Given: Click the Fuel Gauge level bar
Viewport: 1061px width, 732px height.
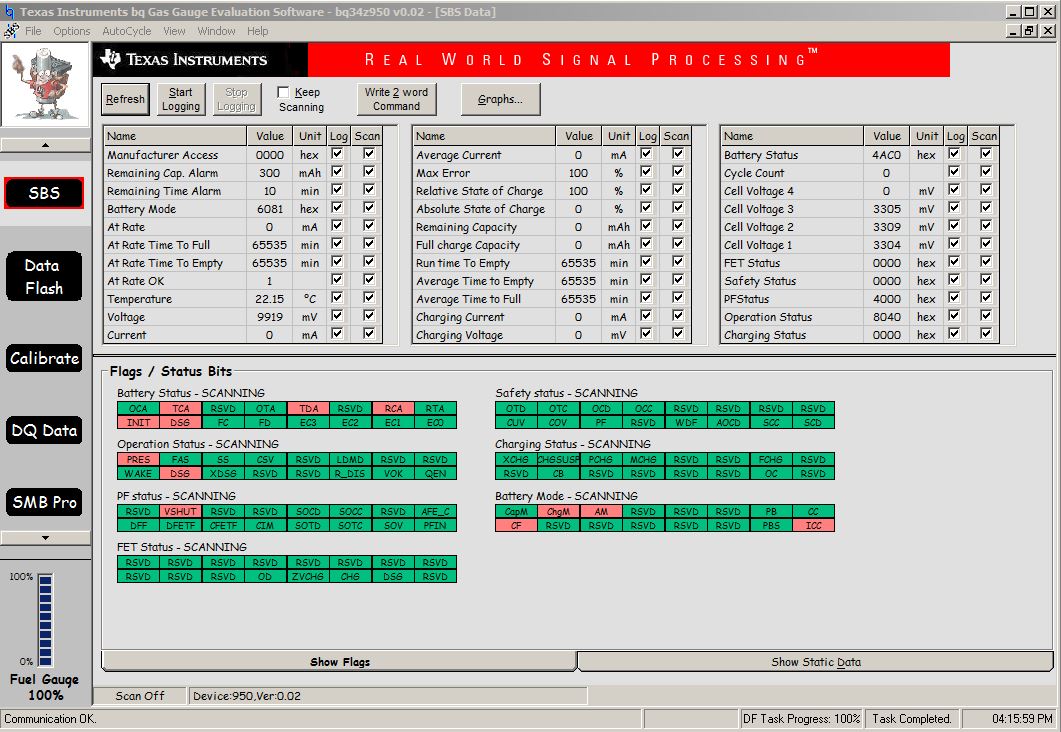Looking at the screenshot, I should click(x=45, y=620).
